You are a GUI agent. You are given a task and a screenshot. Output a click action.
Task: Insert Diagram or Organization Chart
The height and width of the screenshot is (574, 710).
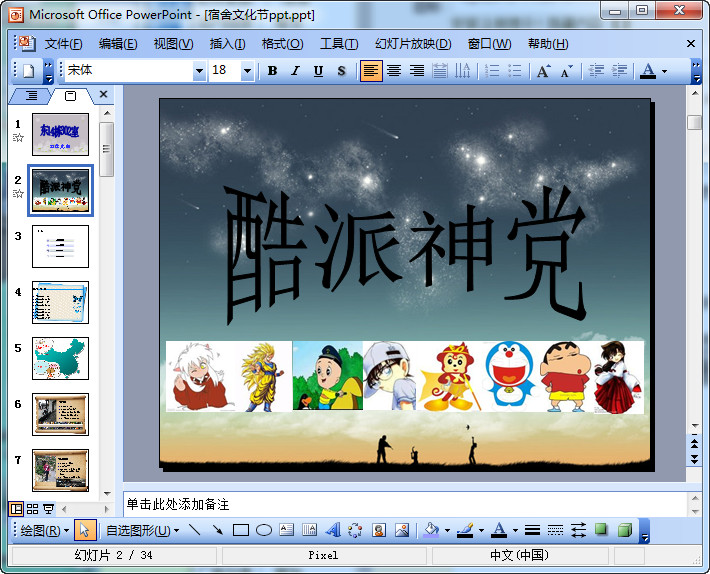tap(355, 530)
